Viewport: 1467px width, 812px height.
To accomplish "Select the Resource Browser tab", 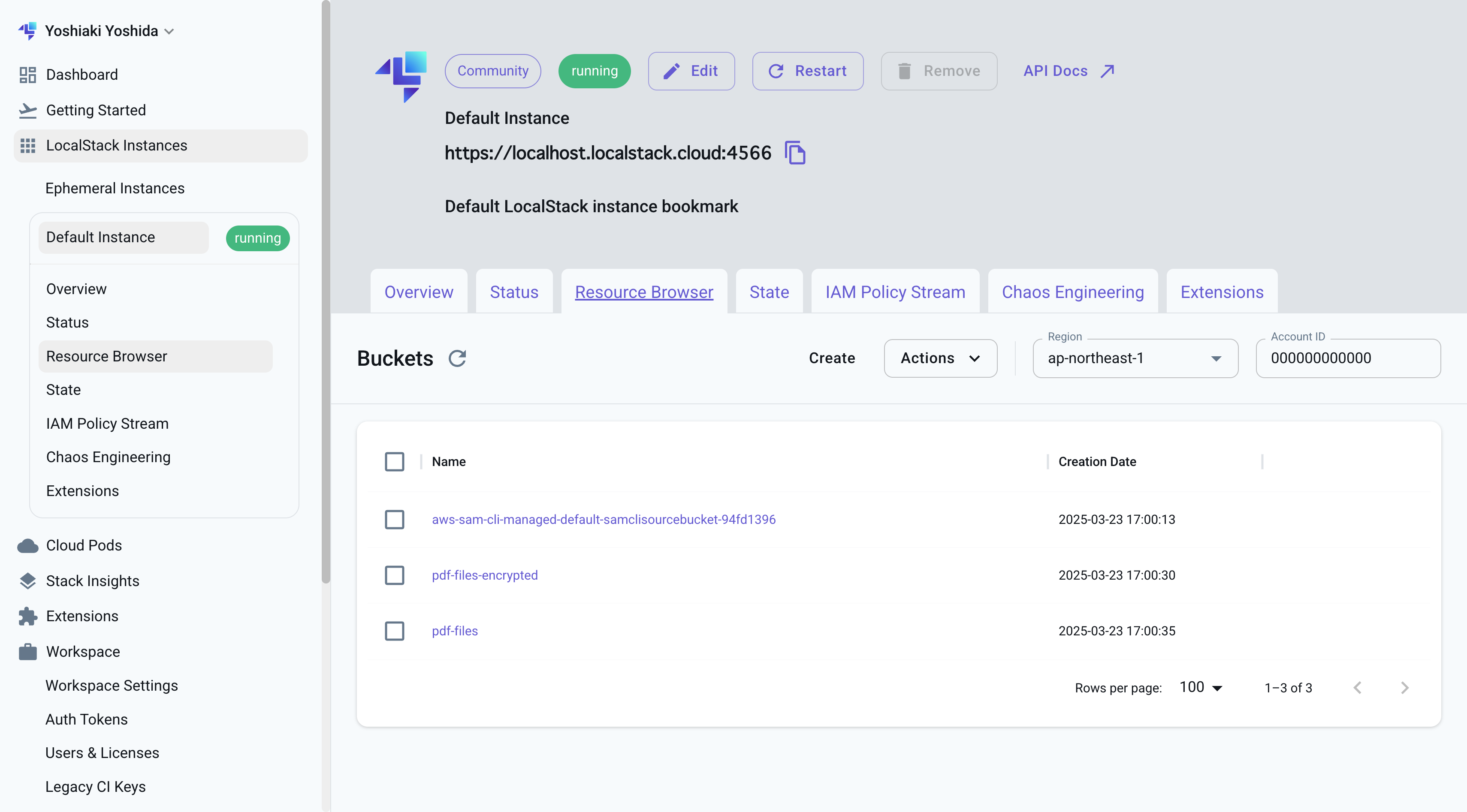I will tap(643, 292).
